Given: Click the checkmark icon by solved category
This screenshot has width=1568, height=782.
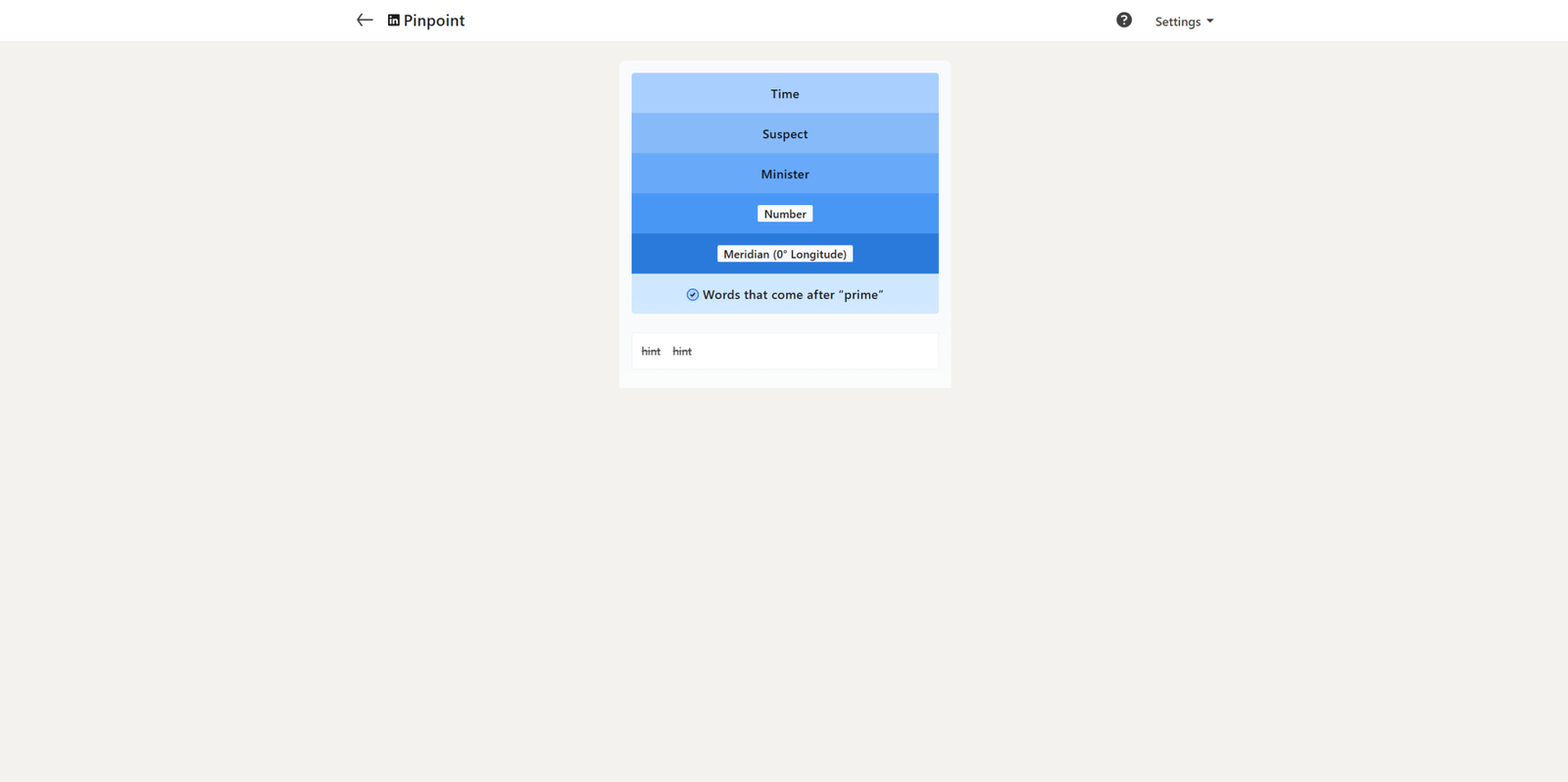Looking at the screenshot, I should [693, 295].
